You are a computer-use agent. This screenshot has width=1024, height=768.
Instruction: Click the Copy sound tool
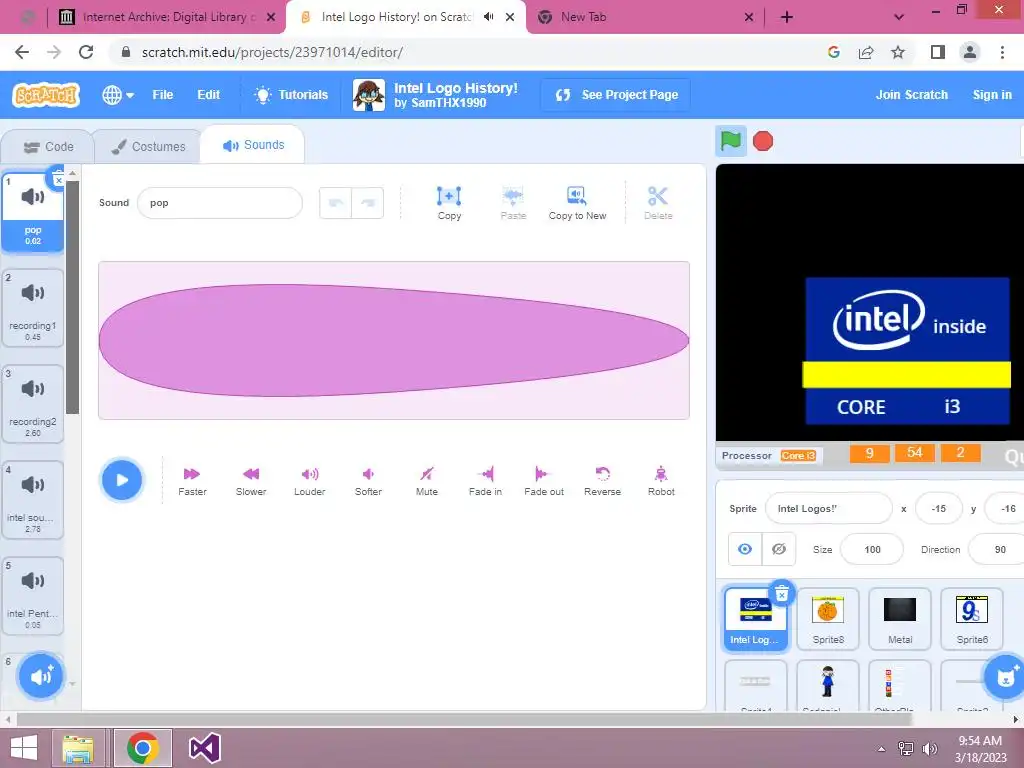(449, 203)
